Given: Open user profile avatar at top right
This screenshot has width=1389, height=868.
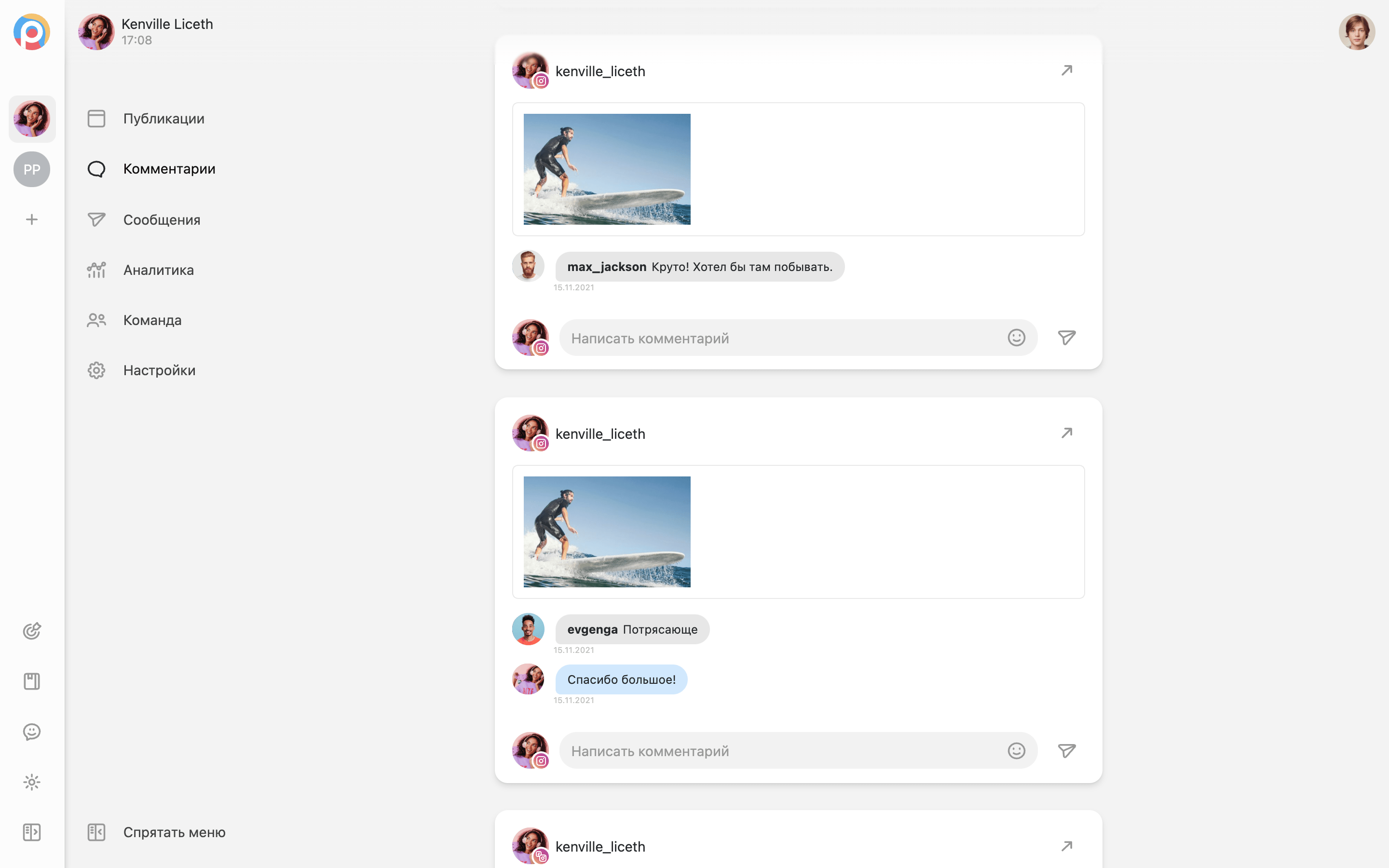Looking at the screenshot, I should click(1357, 32).
